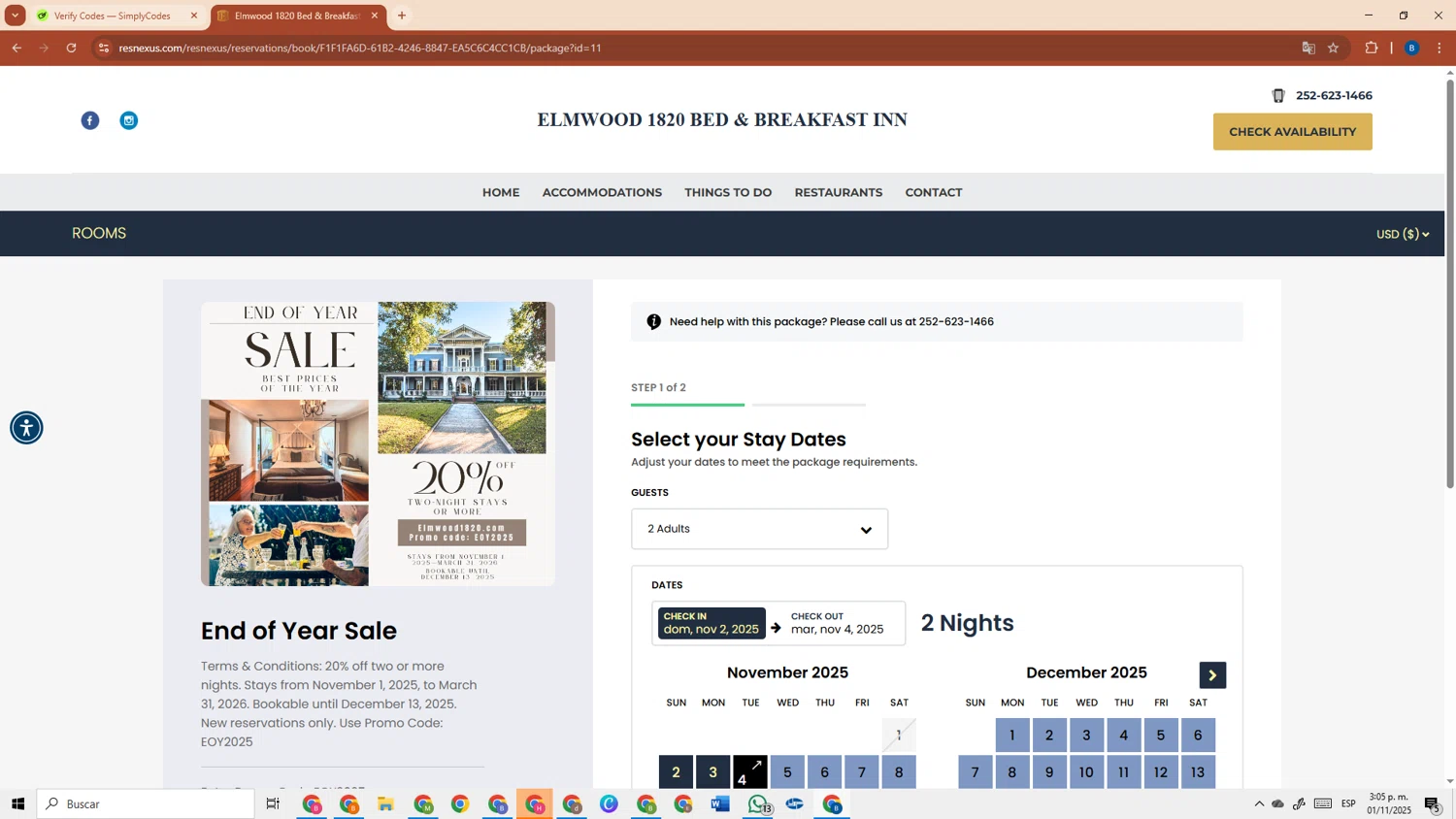Choose December 10 in the calendar
Viewport: 1456px width, 819px height.
click(x=1086, y=772)
